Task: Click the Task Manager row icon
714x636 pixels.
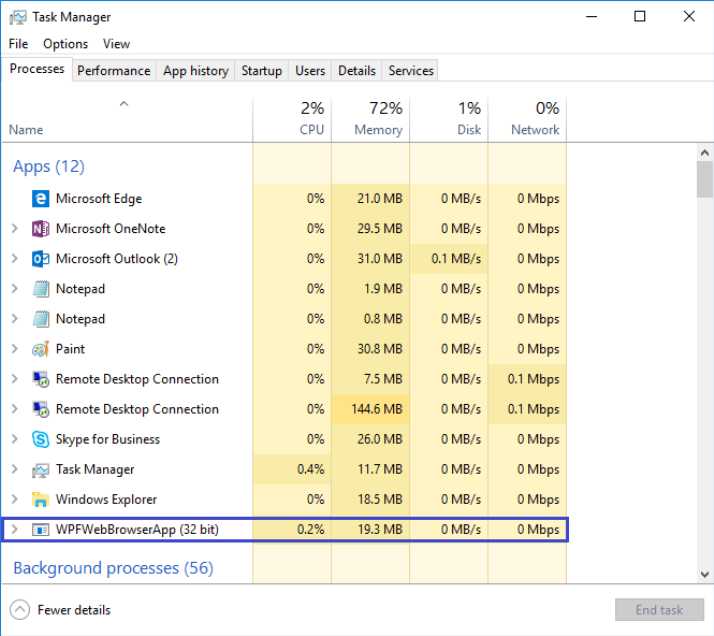Action: pos(41,469)
